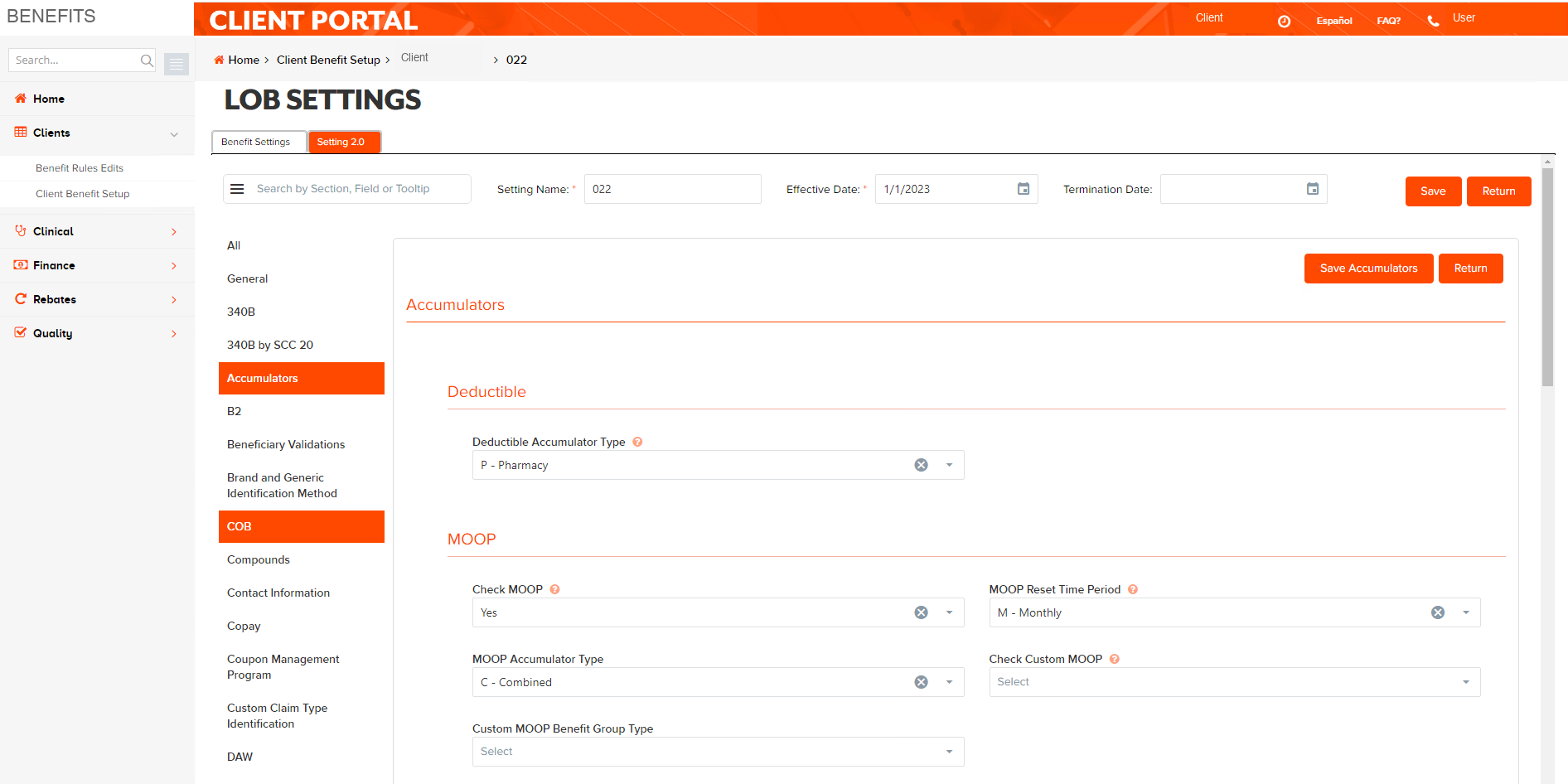Screen dimensions: 1568x784
Task: Click the clock icon in top header
Action: [x=1284, y=21]
